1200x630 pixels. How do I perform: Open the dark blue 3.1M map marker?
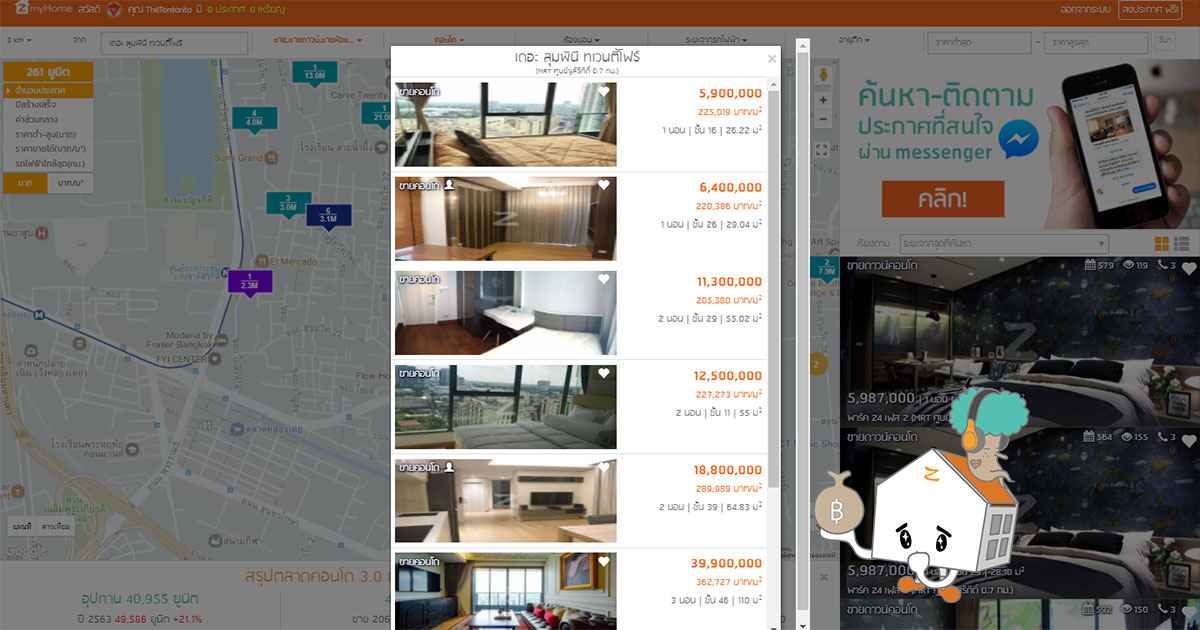click(x=328, y=216)
